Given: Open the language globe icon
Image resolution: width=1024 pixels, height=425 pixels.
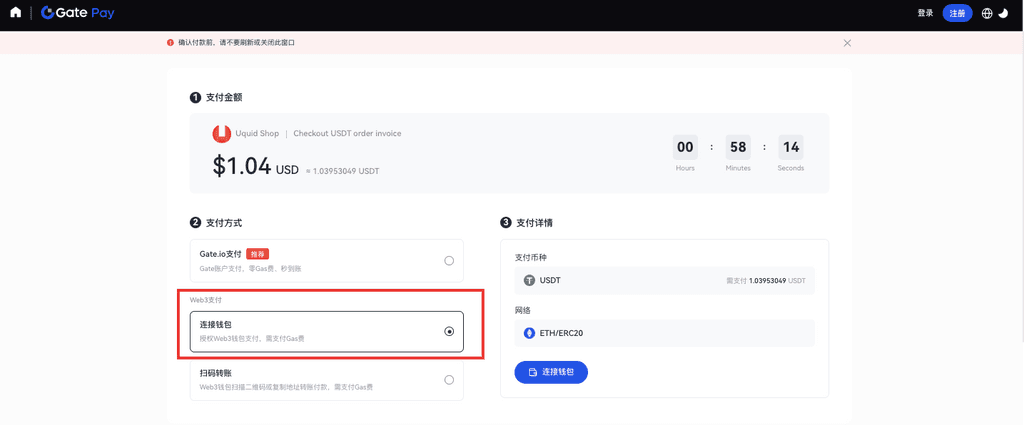Looking at the screenshot, I should coord(987,13).
